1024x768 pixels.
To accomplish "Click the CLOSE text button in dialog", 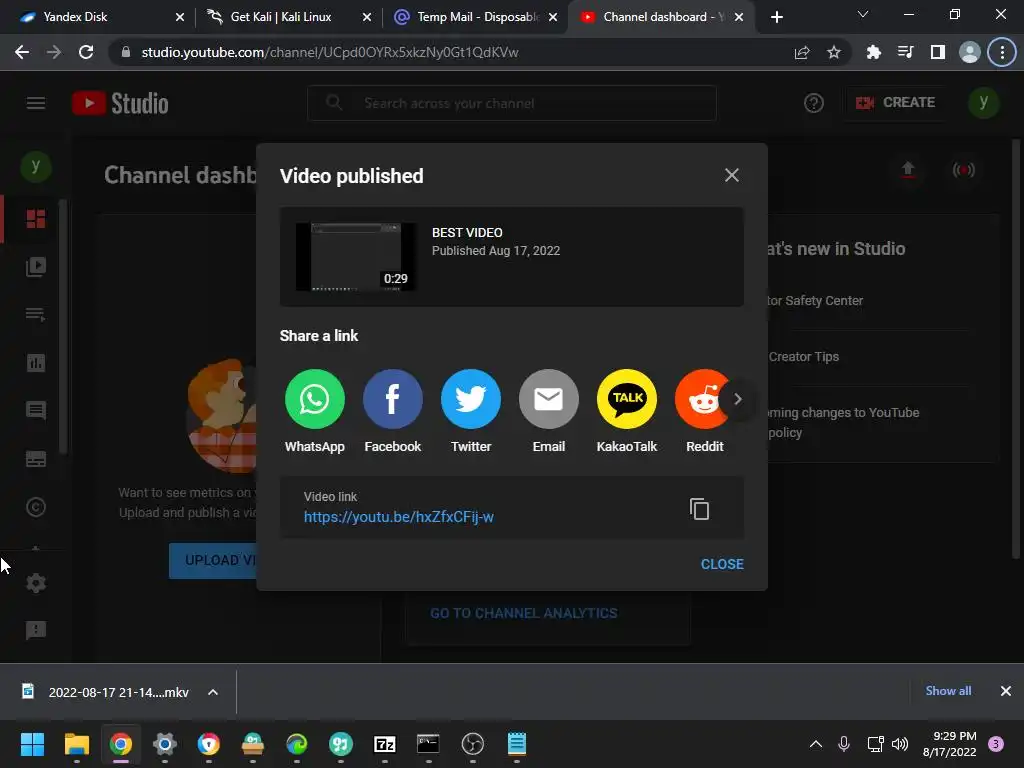I will click(x=722, y=564).
